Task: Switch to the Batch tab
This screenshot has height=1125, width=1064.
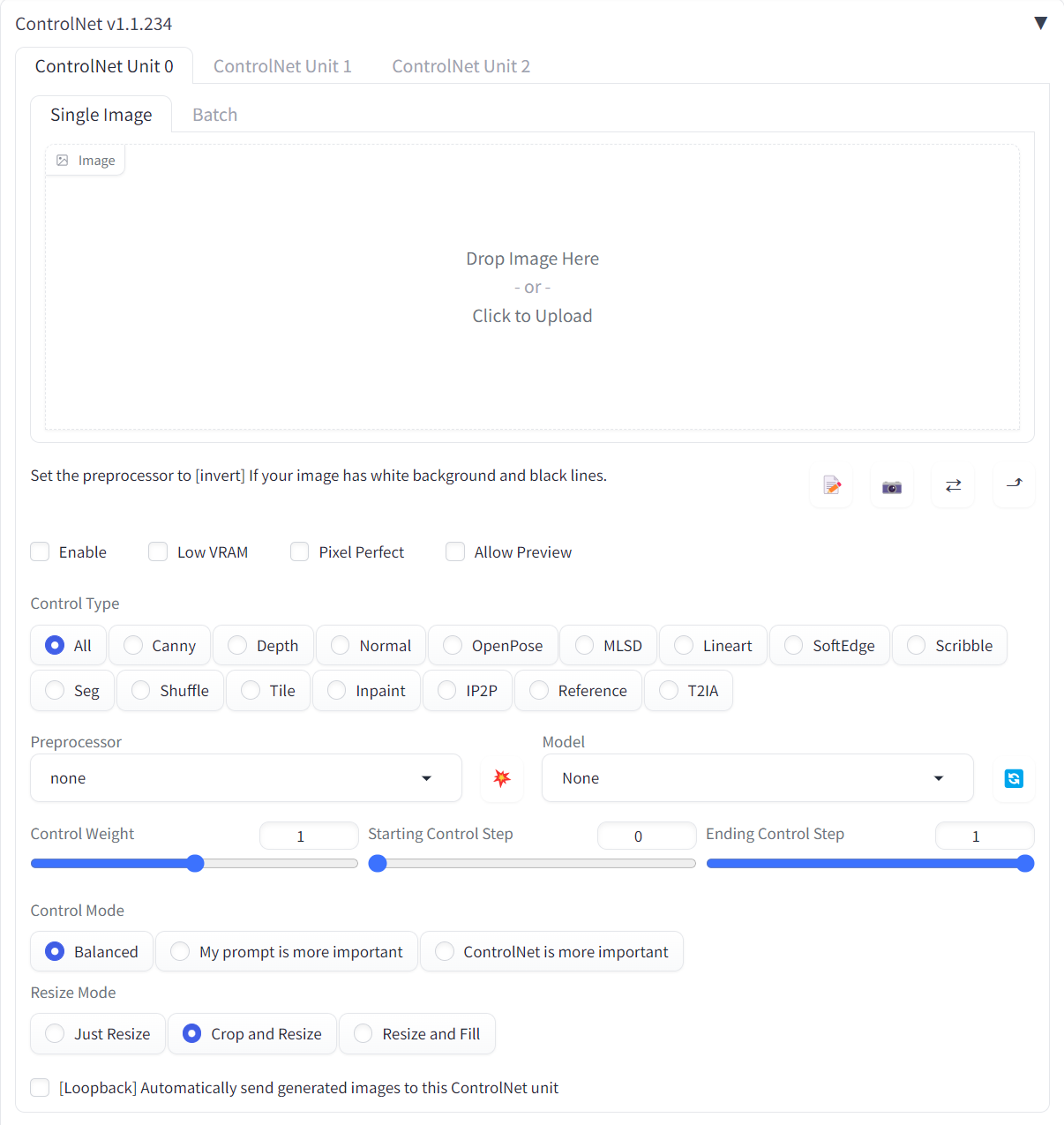Action: (214, 115)
